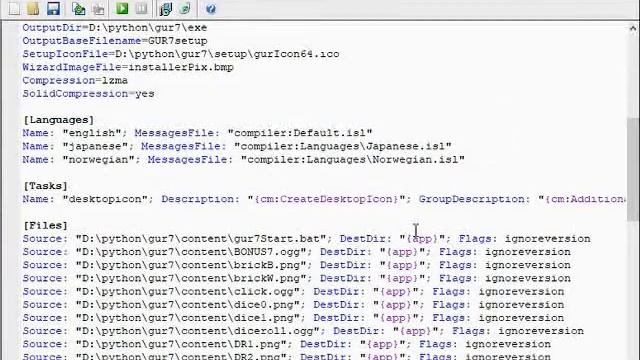Open a script file via the folder icon
Viewport: 640px width, 360px height.
pyautogui.click(x=33, y=9)
